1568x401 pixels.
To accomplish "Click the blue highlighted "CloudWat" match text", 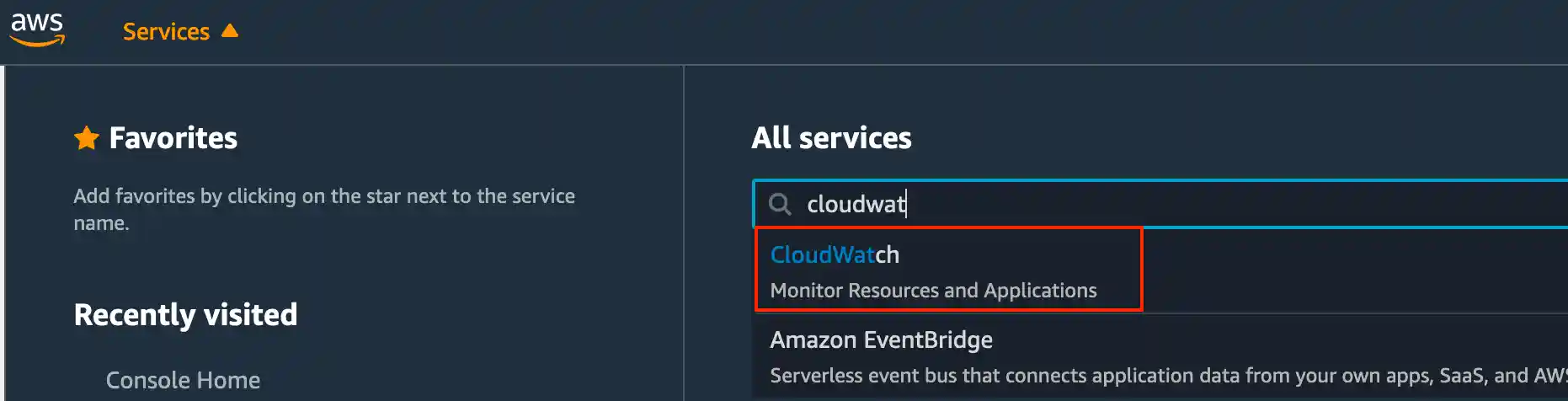I will [x=822, y=255].
